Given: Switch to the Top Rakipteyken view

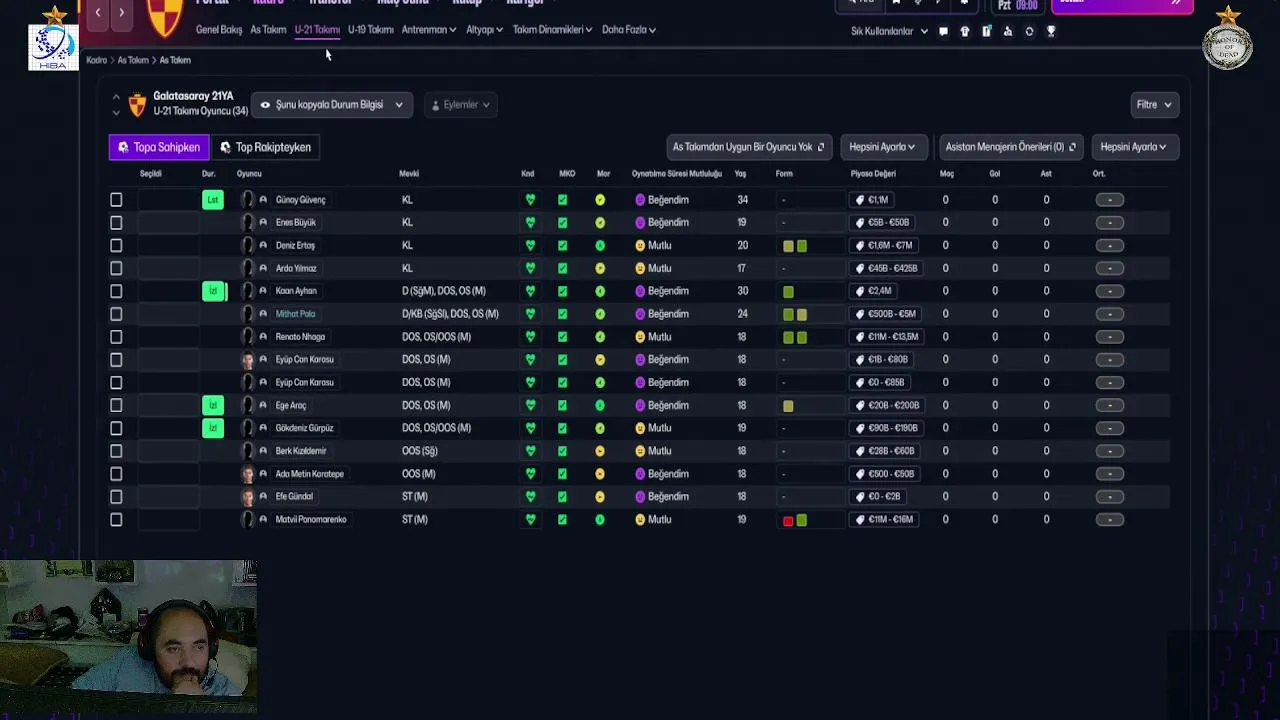Looking at the screenshot, I should (265, 147).
